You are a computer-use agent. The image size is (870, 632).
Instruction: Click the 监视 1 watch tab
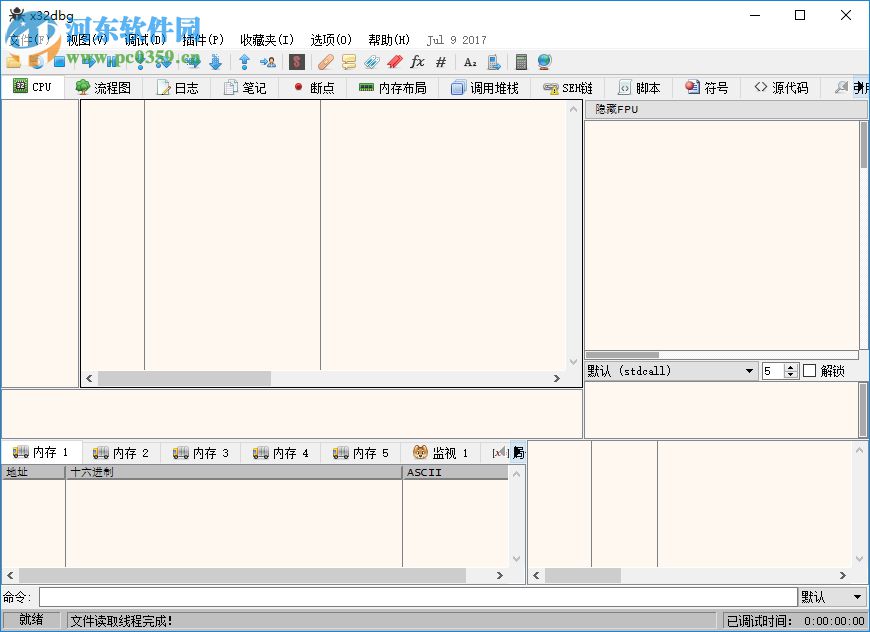(441, 452)
